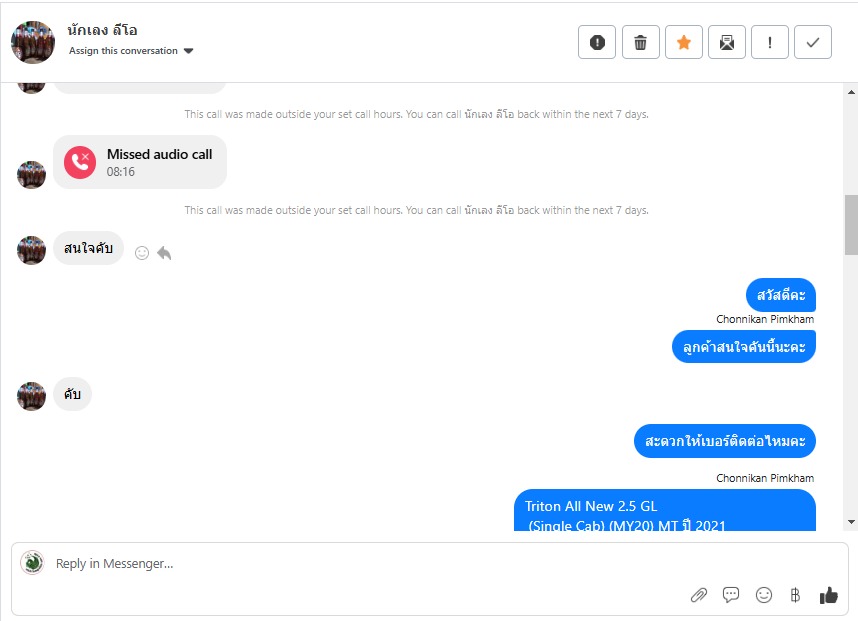Click the chat scrollbar thumb
The height and width of the screenshot is (621, 858).
pos(851,224)
